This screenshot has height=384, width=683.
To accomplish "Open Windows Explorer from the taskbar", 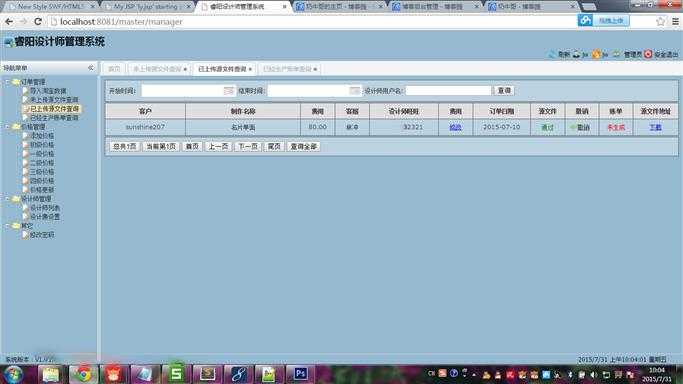I will point(51,374).
